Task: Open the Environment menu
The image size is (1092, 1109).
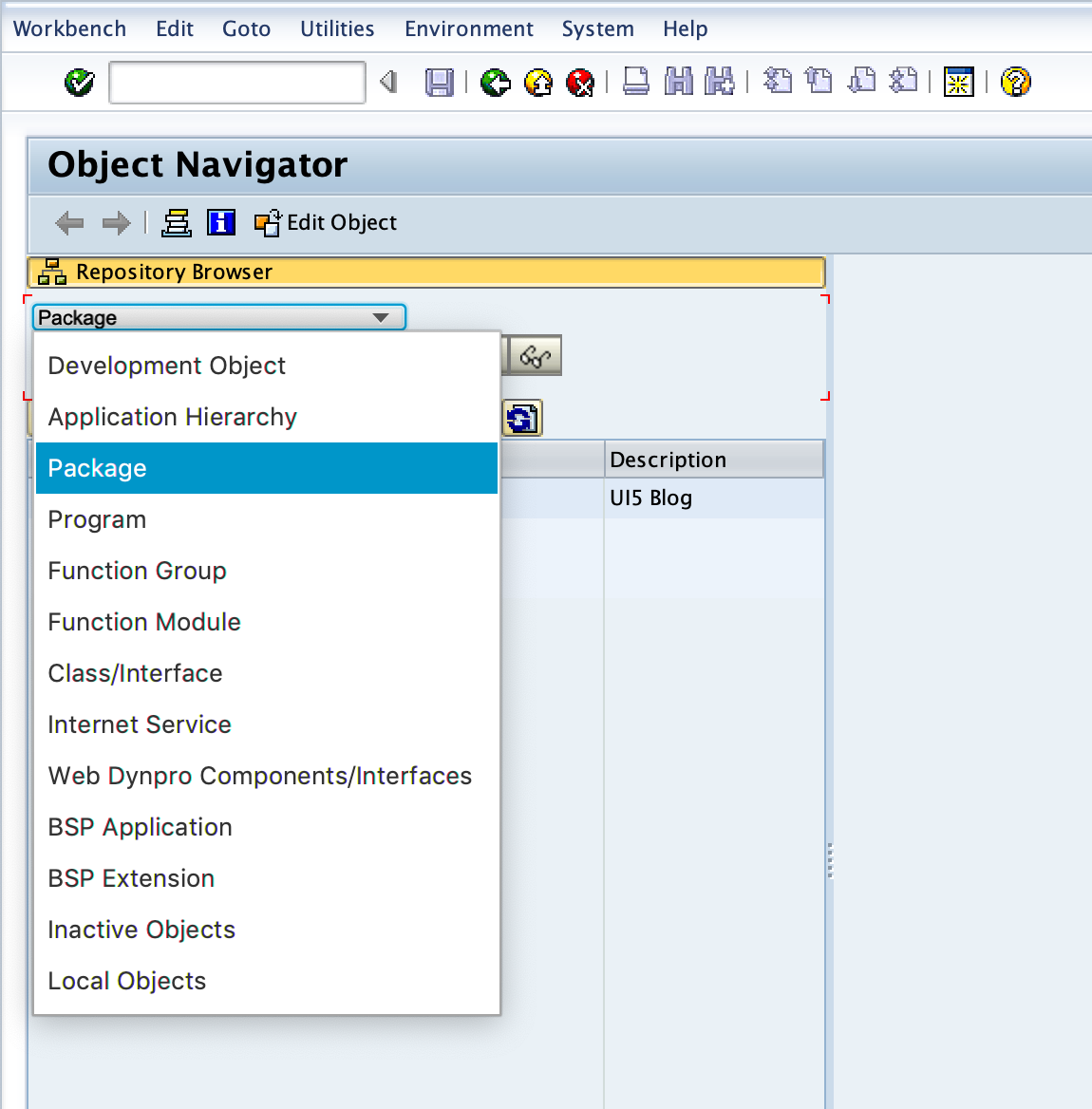Action: pos(468,28)
